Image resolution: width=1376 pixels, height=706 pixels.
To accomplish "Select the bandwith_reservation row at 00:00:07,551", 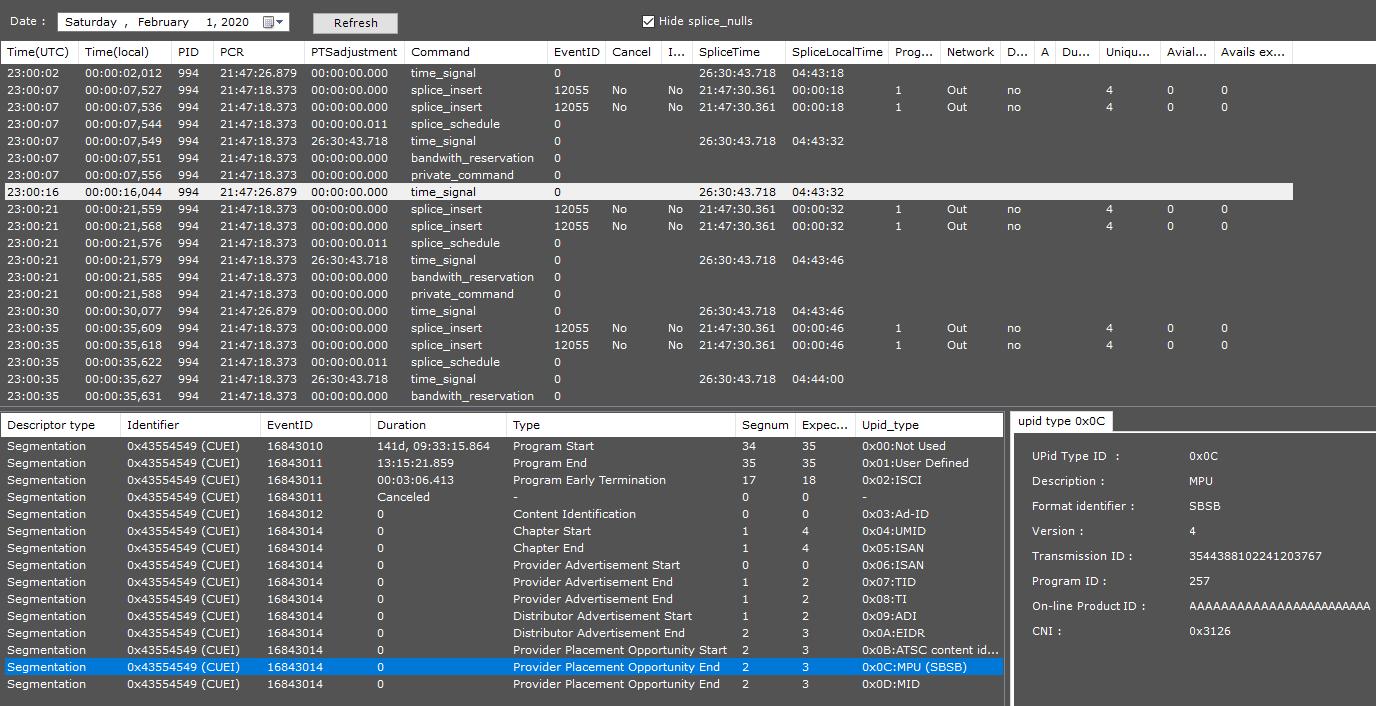I will [647, 158].
